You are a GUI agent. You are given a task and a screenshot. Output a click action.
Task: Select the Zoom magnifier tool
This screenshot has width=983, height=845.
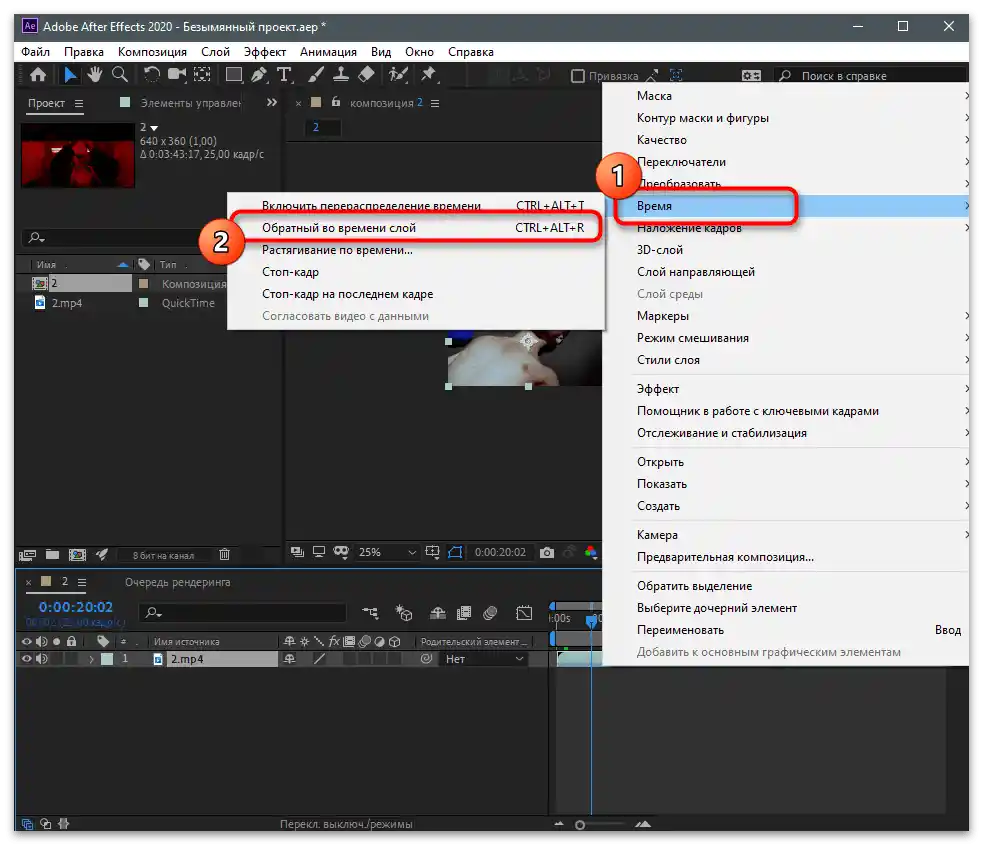click(x=119, y=75)
